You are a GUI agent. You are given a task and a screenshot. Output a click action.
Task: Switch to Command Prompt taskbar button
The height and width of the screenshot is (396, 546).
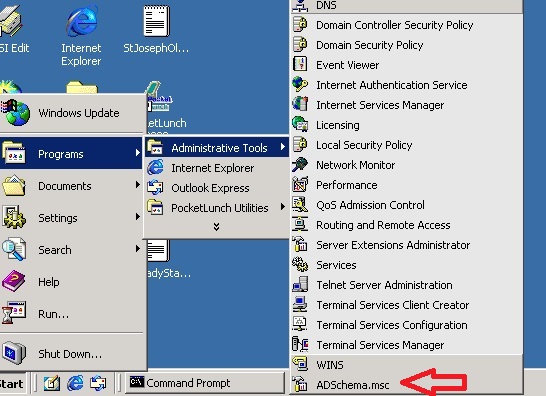[204, 383]
